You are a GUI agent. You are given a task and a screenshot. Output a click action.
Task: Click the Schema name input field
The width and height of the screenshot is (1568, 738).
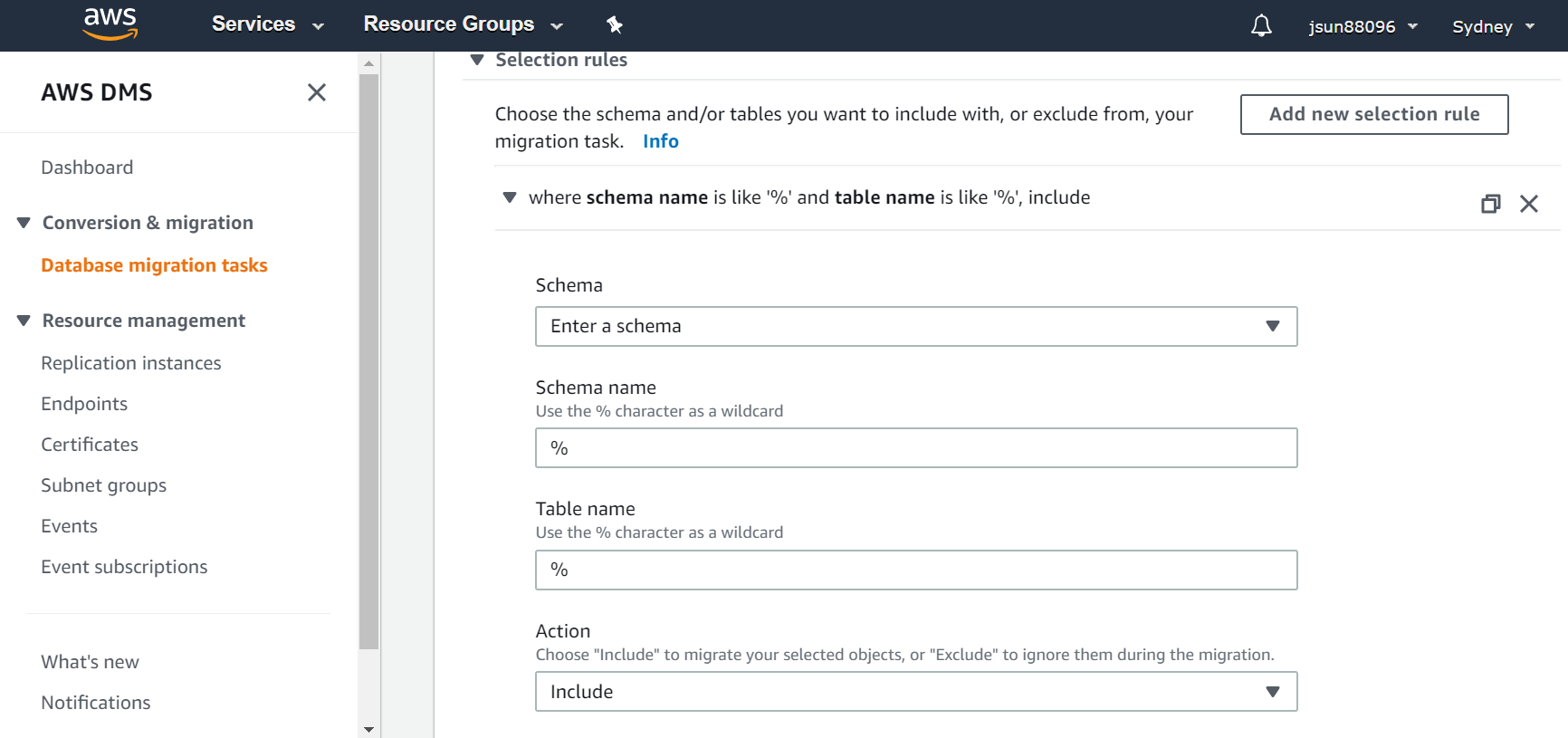tap(915, 448)
